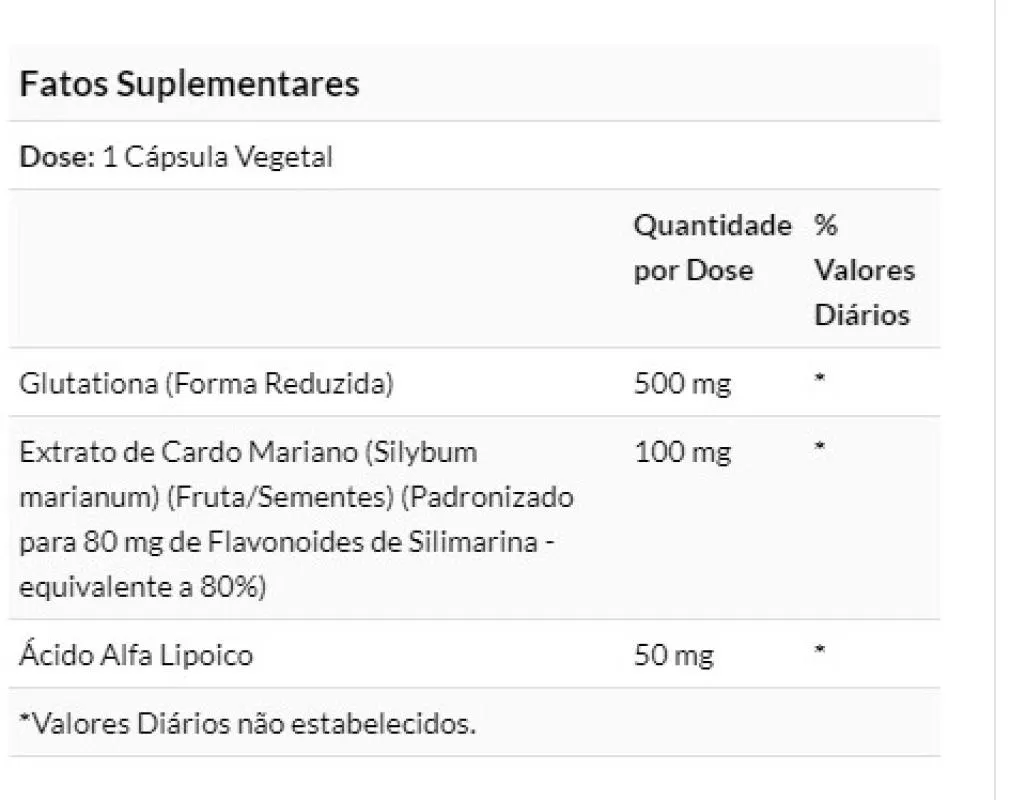This screenshot has height=800, width=1026.
Task: Click the word Padronizado
Action: 487,497
